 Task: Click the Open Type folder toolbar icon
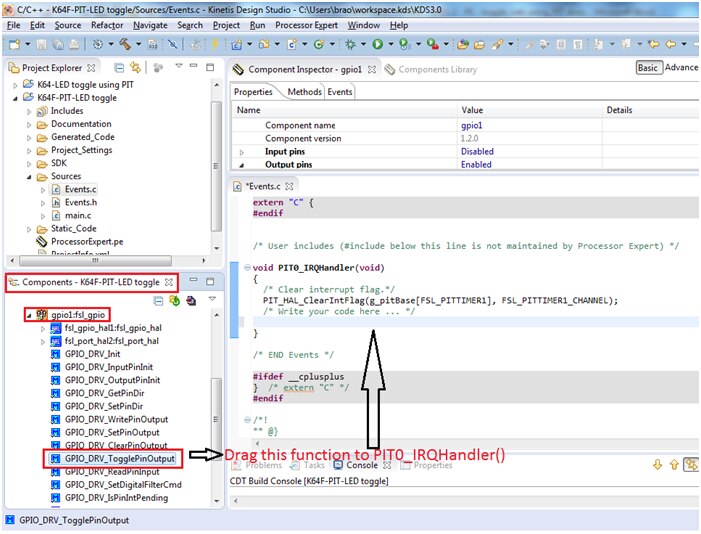[463, 44]
